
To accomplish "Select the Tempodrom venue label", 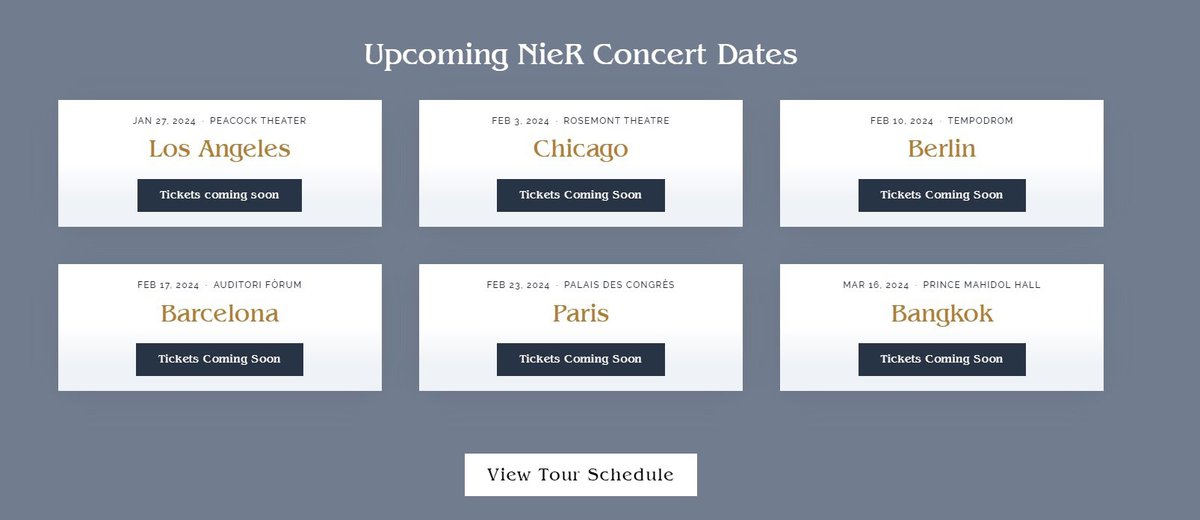I will [x=980, y=121].
